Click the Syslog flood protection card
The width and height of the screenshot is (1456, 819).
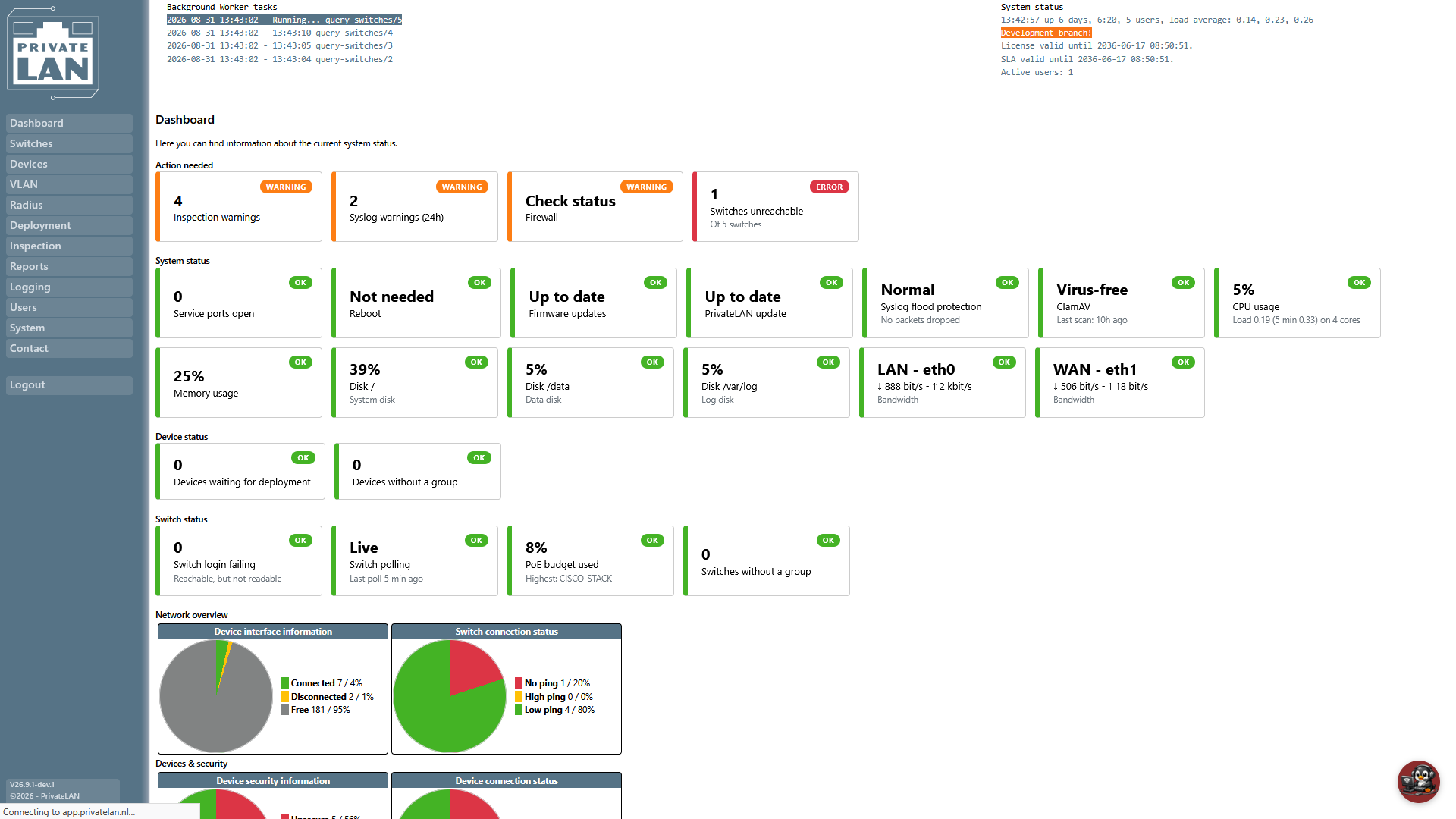[946, 303]
